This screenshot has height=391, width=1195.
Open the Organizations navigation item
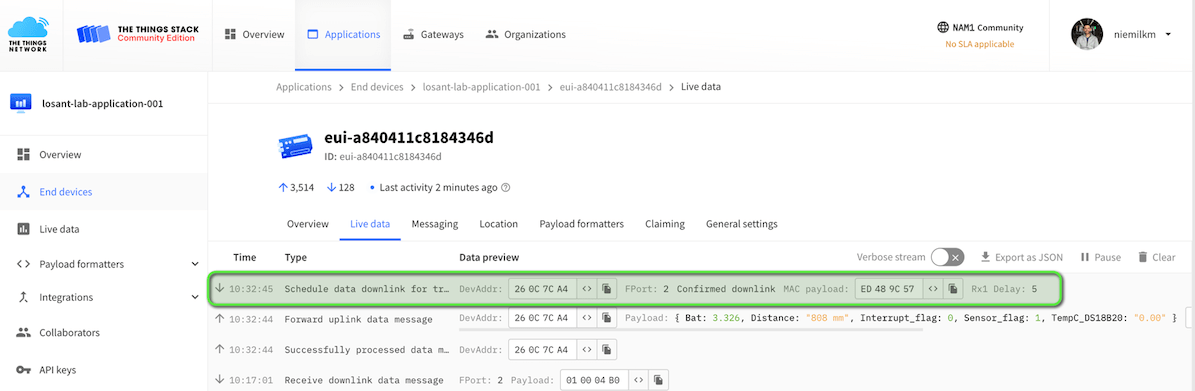pos(526,34)
